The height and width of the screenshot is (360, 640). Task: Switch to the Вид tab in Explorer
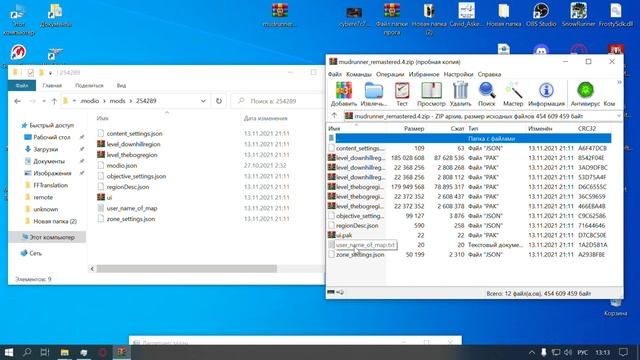coord(121,85)
